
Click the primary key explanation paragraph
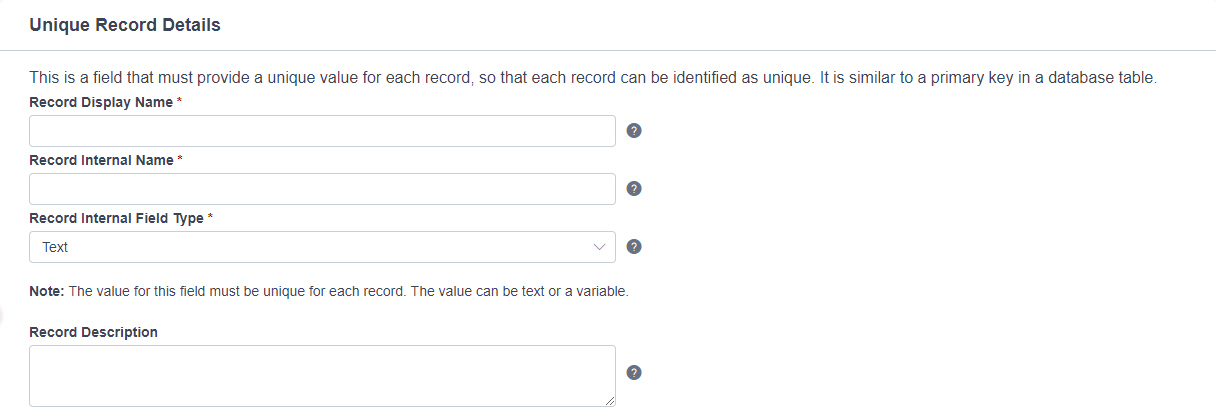coord(593,78)
